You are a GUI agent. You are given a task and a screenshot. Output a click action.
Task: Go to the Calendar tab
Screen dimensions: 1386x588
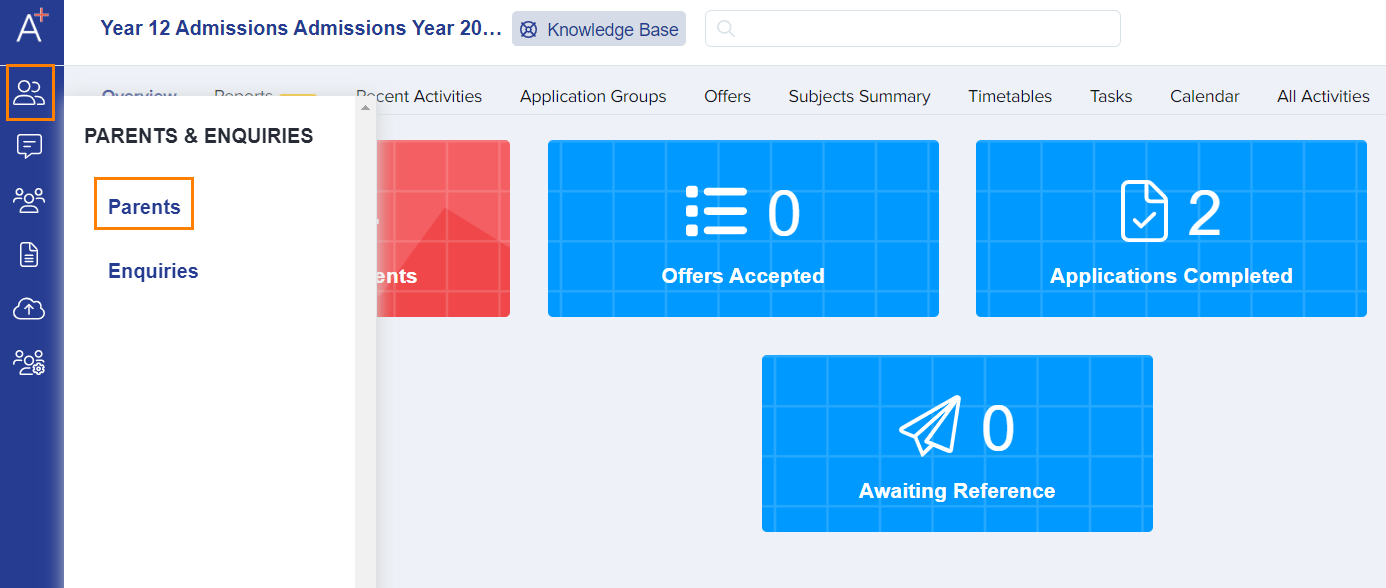[x=1205, y=96]
